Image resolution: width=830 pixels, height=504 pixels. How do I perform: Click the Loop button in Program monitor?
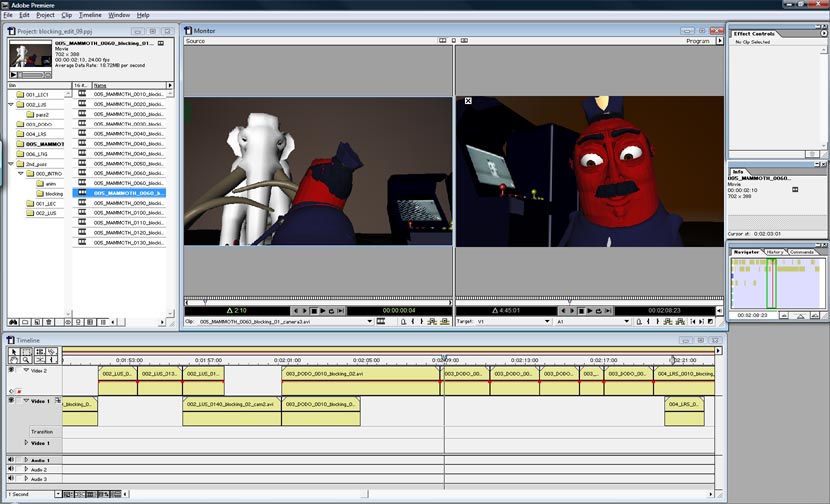[599, 311]
